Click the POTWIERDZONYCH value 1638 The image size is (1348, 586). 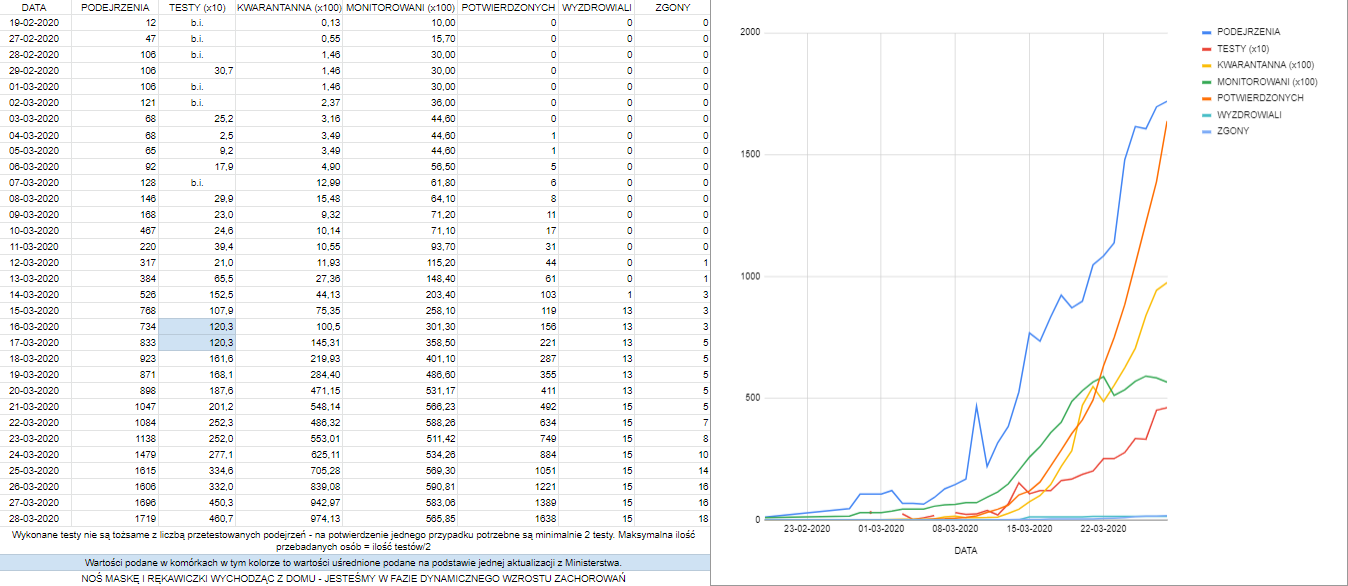tap(544, 519)
